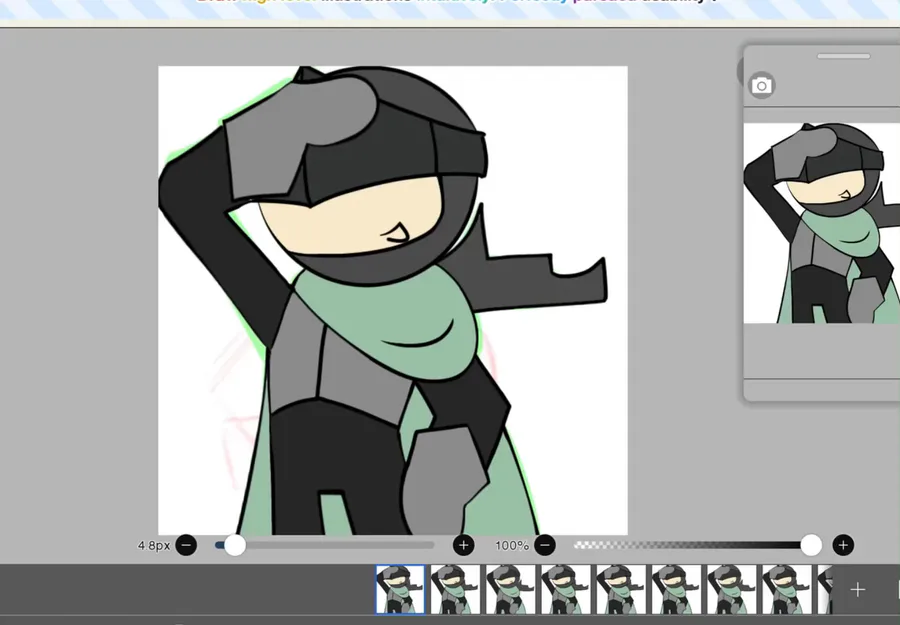The width and height of the screenshot is (900, 625).
Task: Select the second animation frame thumbnail
Action: click(x=456, y=589)
